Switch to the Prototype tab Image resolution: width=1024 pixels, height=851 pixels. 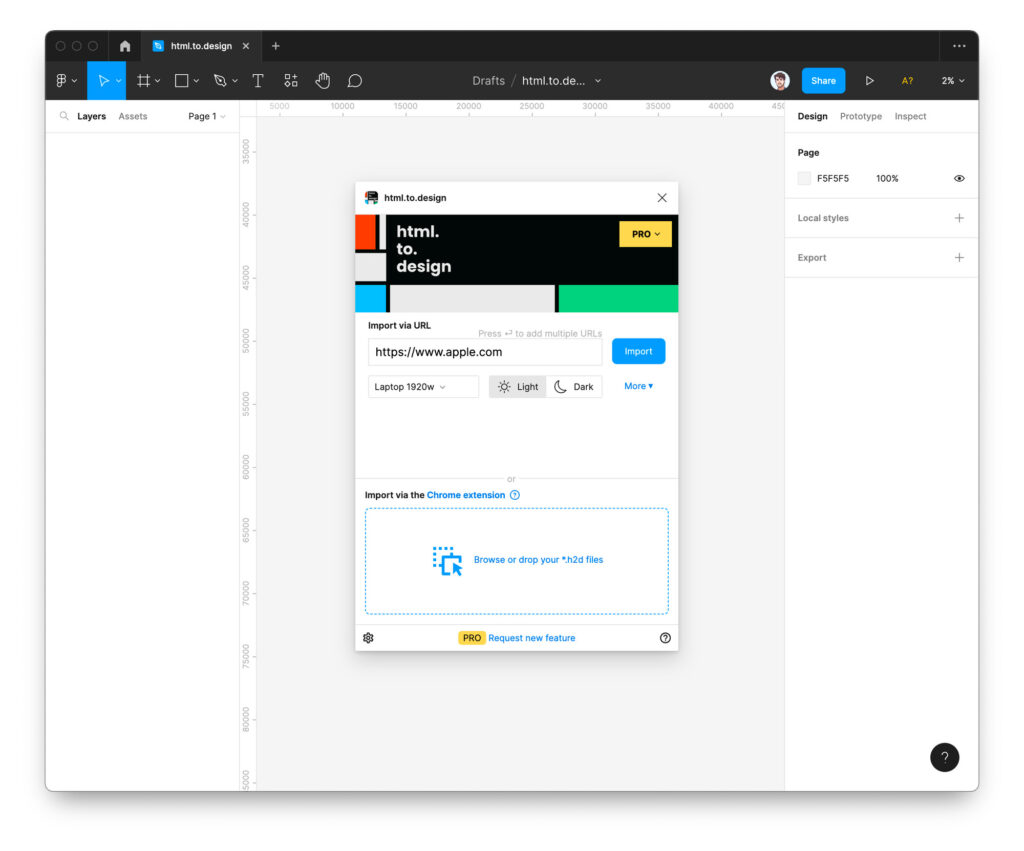point(860,117)
